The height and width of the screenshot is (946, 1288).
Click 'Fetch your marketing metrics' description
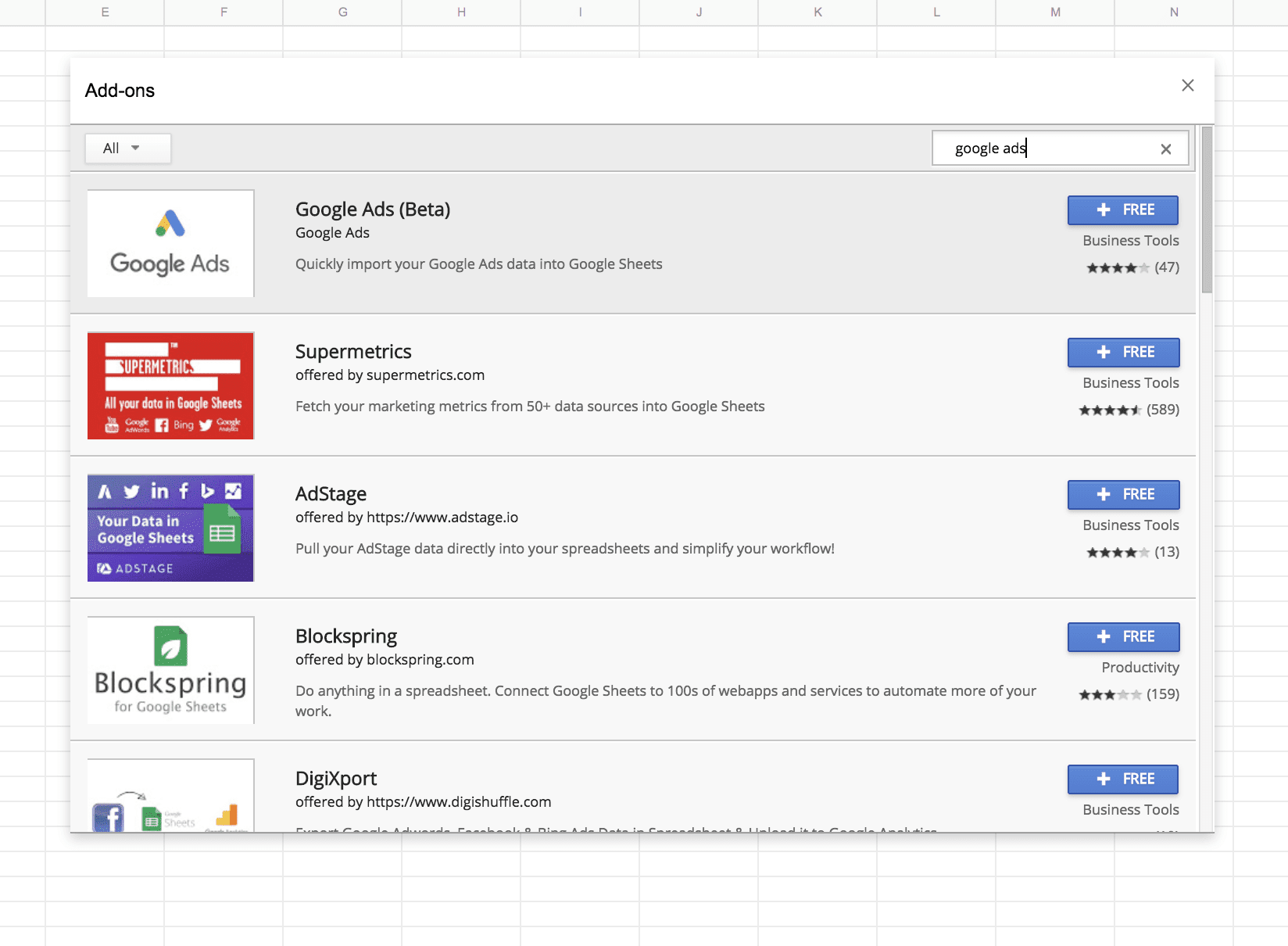[x=530, y=406]
